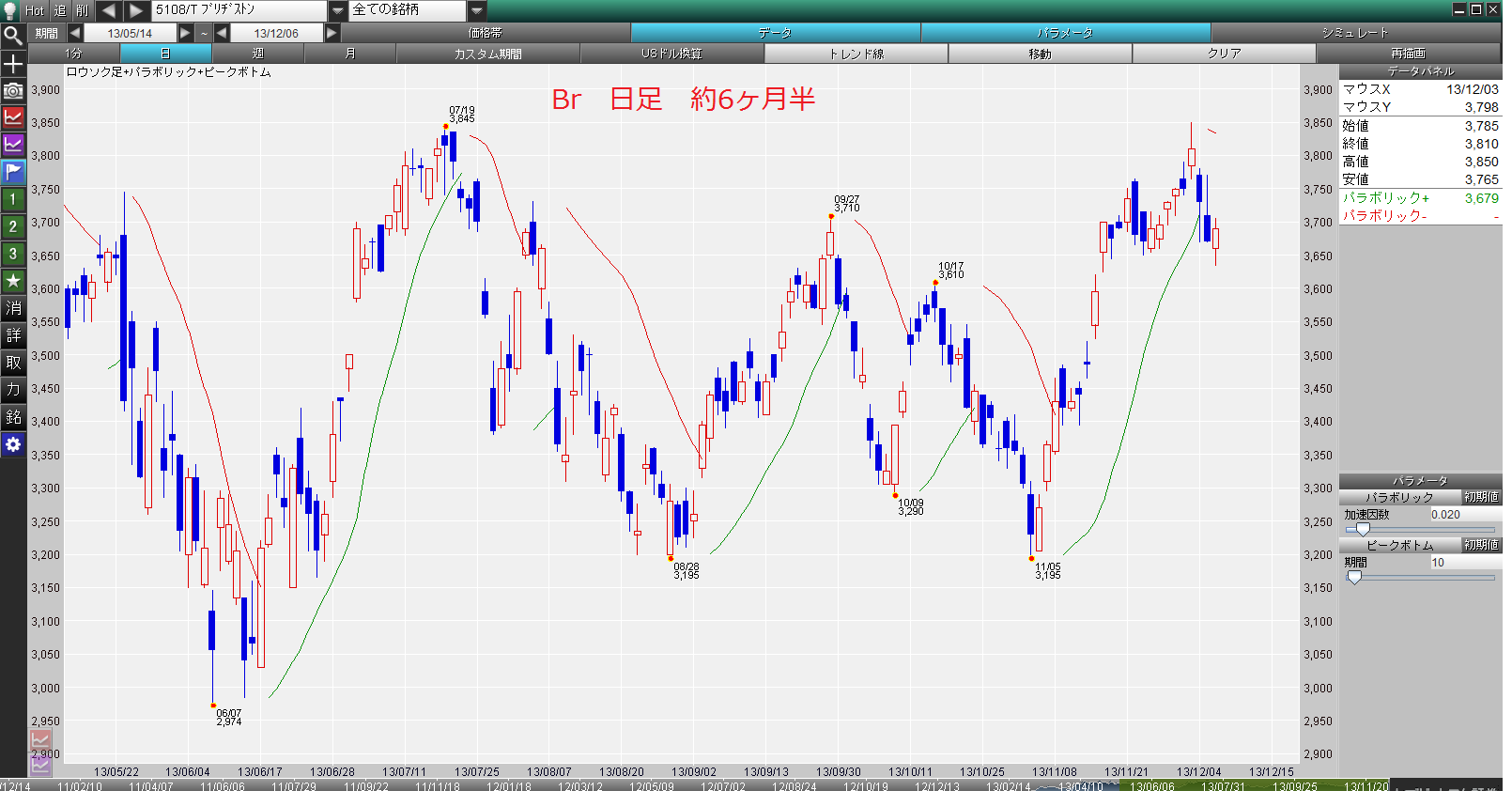Click the パラボリック+ value 3,679
This screenshot has height=791, width=1512.
coord(1481,198)
